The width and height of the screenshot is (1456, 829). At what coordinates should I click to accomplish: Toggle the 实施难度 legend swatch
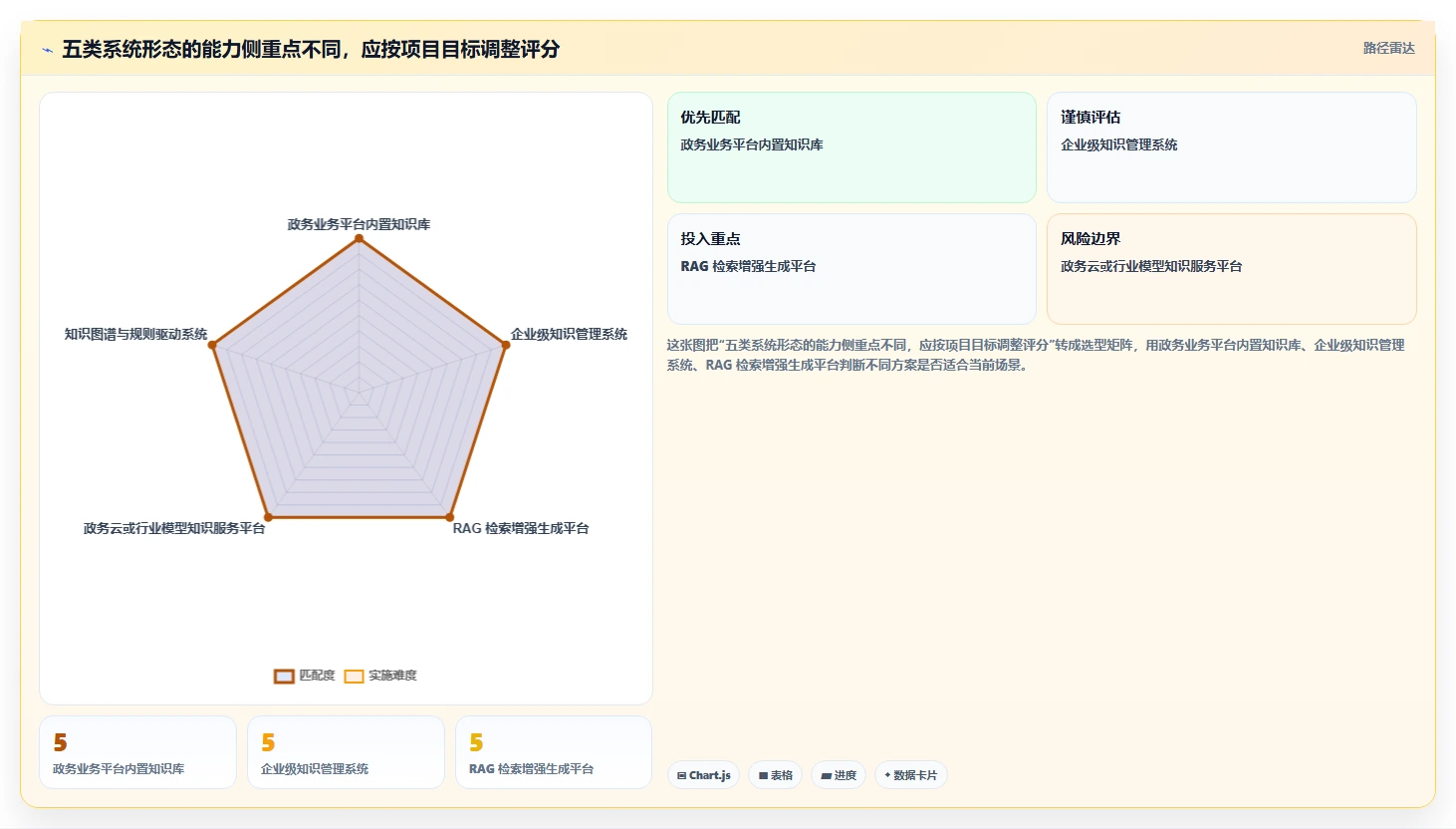tap(354, 676)
